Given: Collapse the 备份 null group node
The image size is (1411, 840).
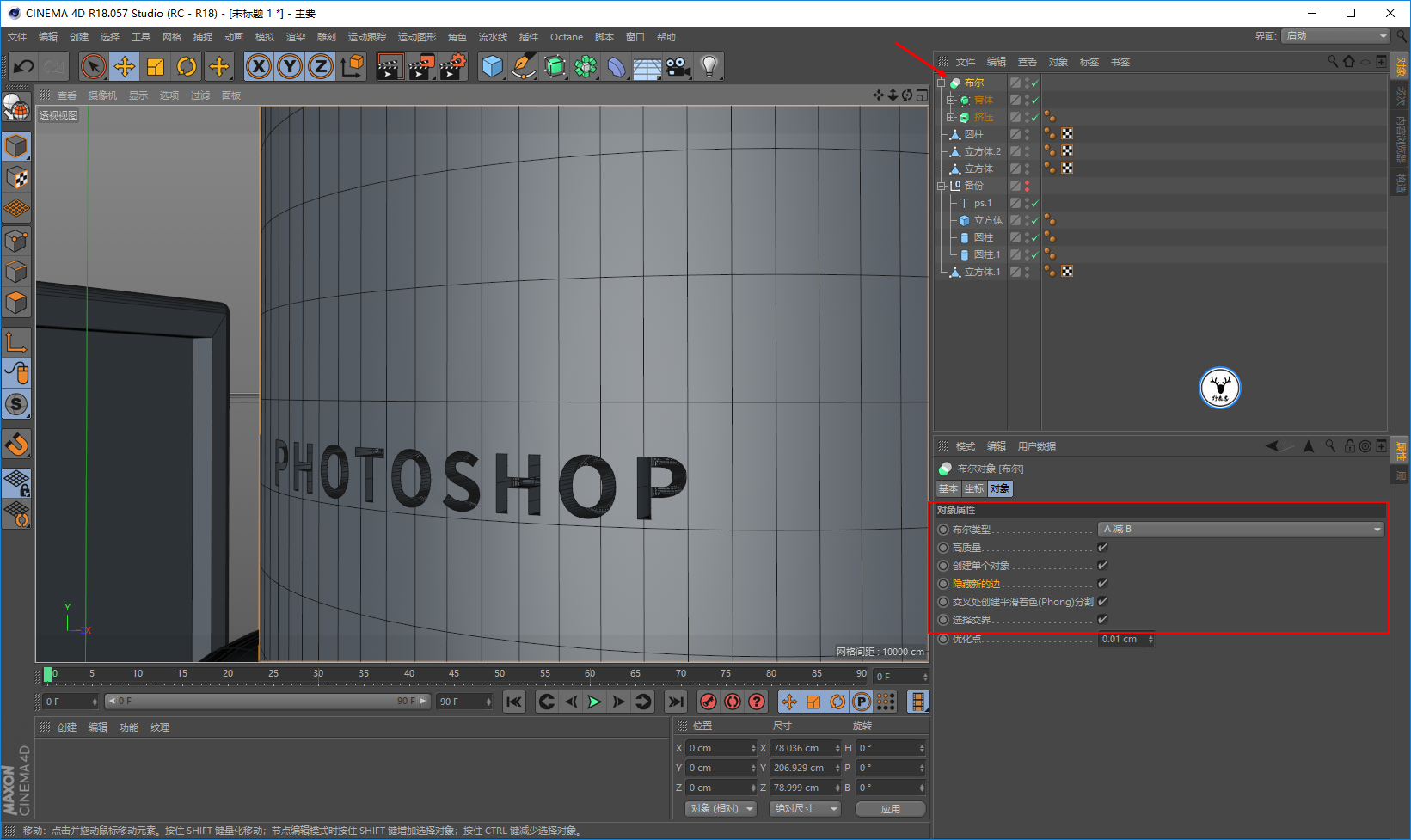Looking at the screenshot, I should pos(942,186).
